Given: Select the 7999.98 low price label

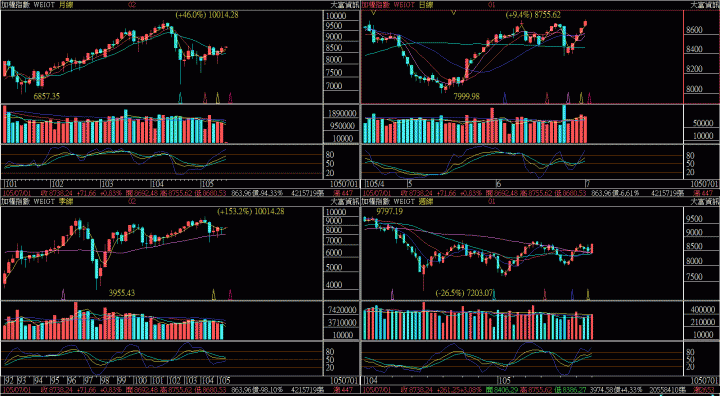Looking at the screenshot, I should coord(466,96).
